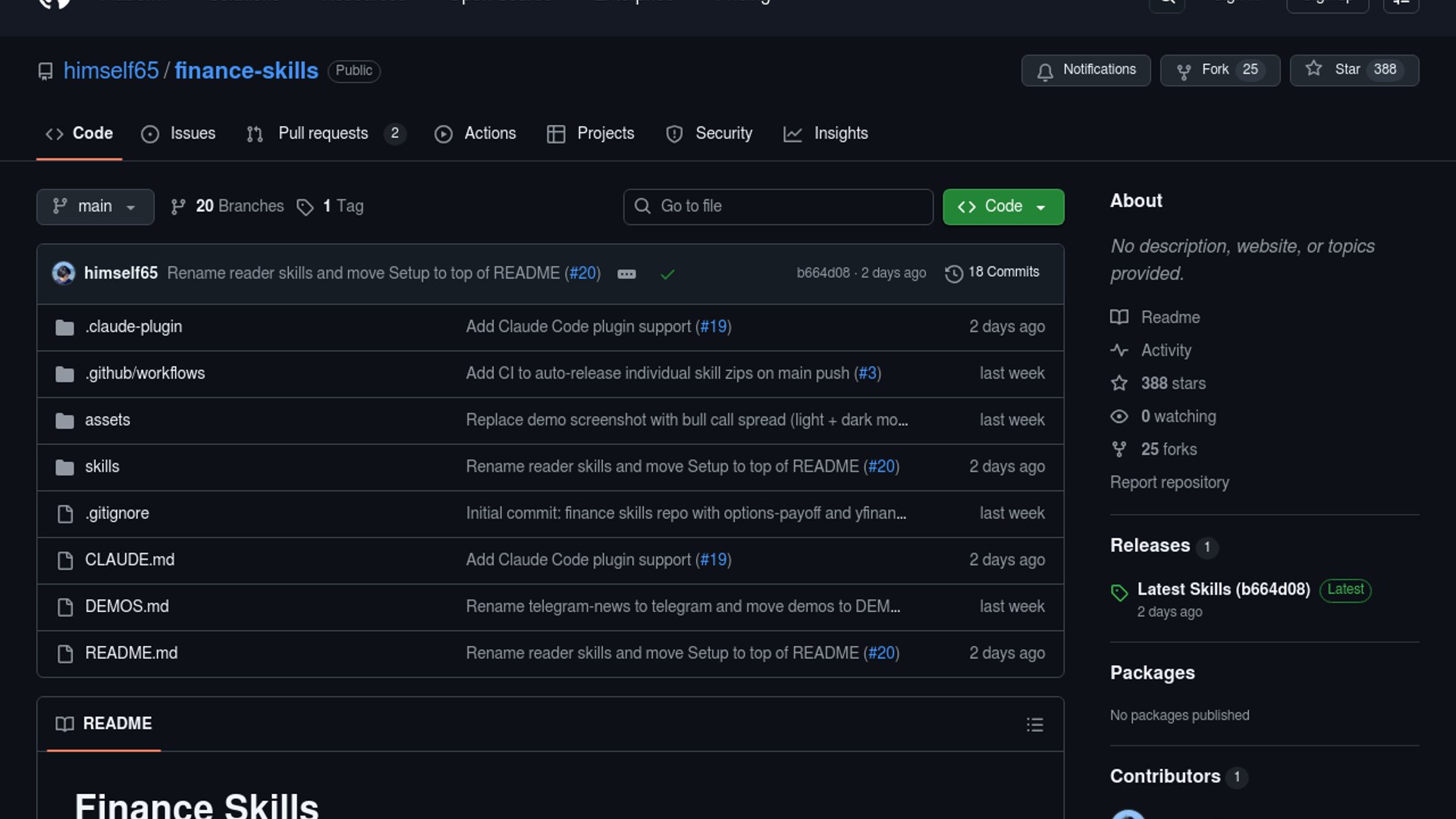Open the skills folder
1456x819 pixels.
click(x=102, y=466)
